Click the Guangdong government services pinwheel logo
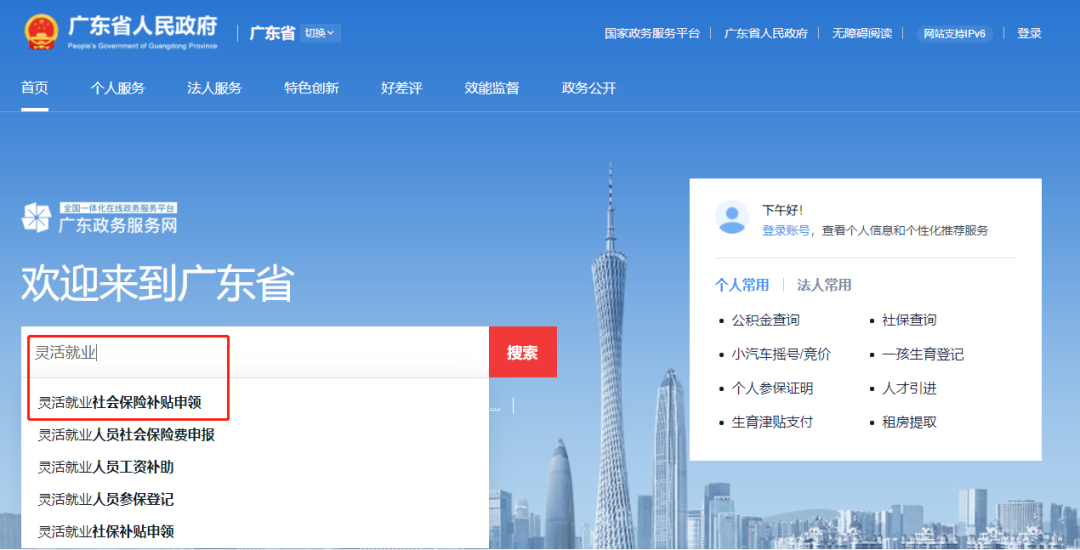1080x550 pixels. point(37,218)
